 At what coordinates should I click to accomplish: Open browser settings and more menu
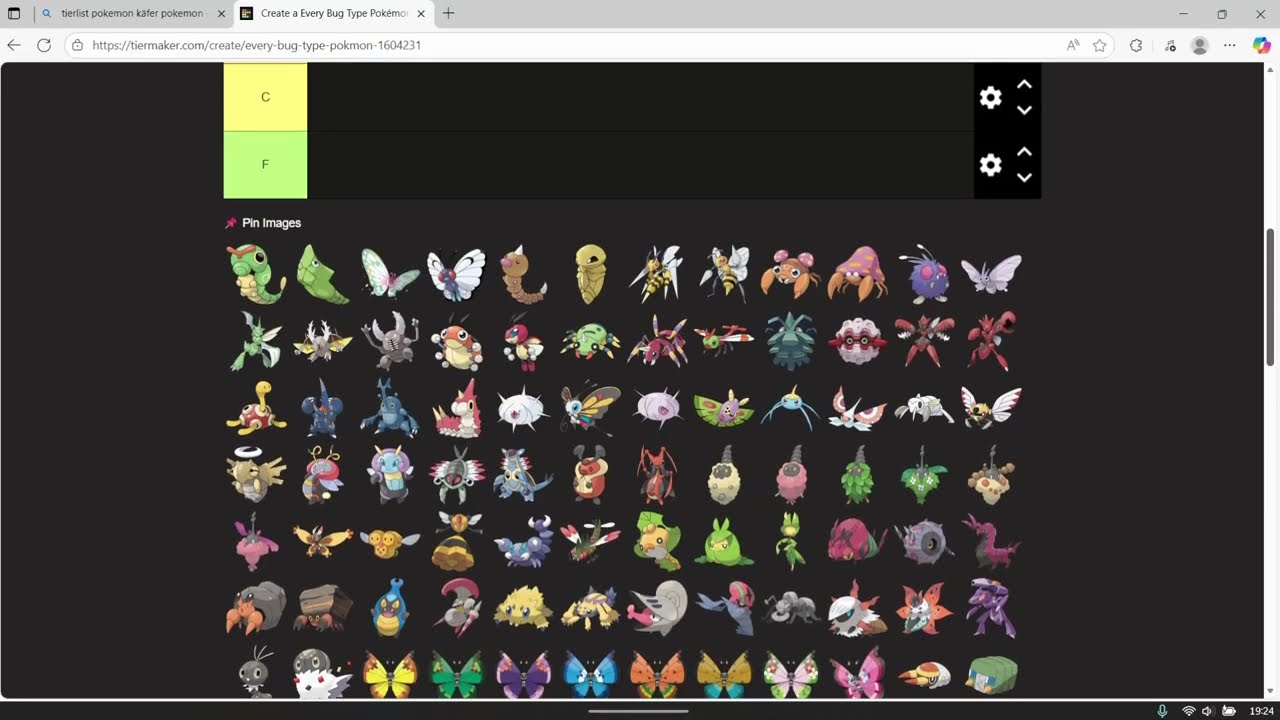tap(1231, 45)
